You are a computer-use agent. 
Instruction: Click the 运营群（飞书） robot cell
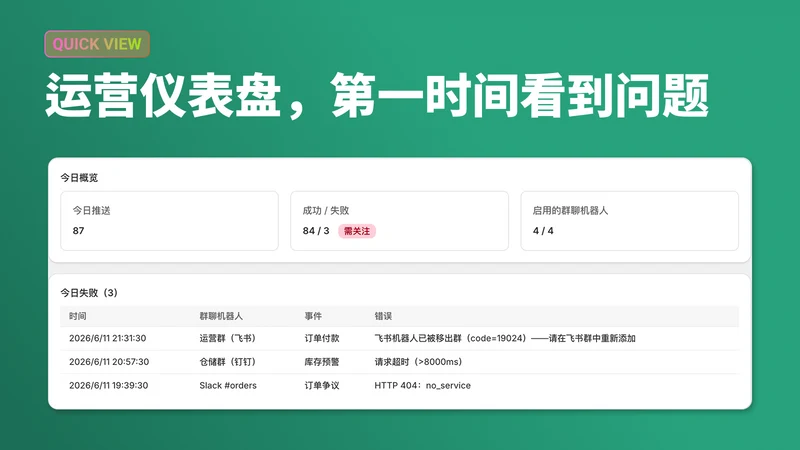[228, 338]
